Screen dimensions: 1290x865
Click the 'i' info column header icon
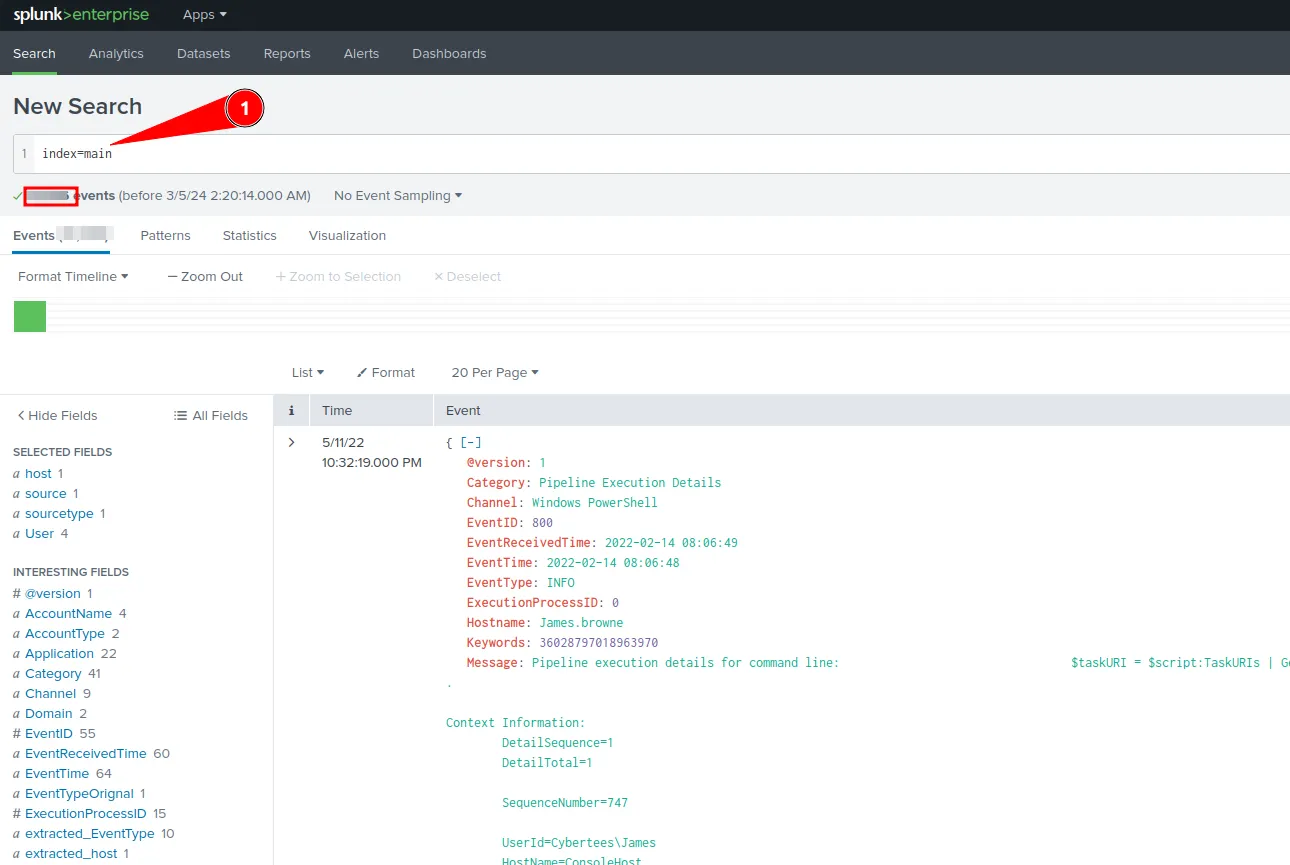291,410
